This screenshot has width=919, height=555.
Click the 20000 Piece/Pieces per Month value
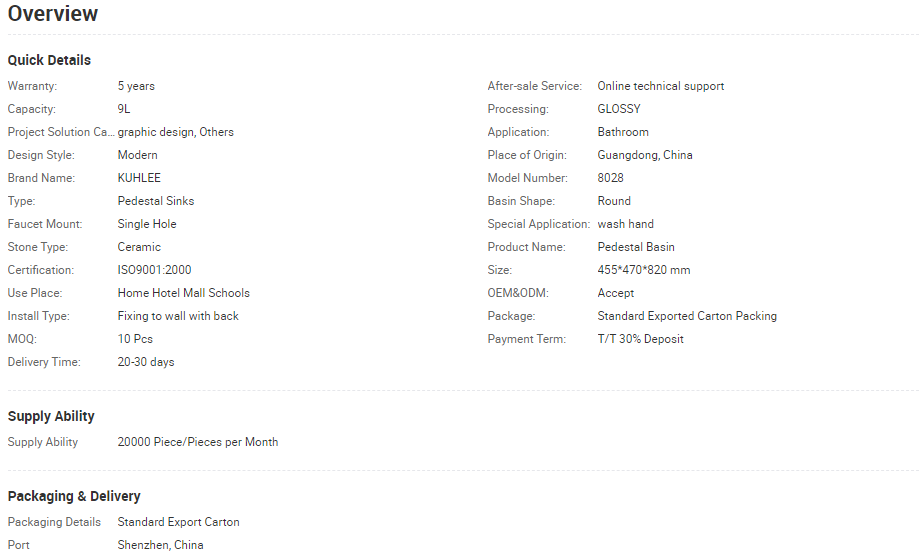(198, 442)
